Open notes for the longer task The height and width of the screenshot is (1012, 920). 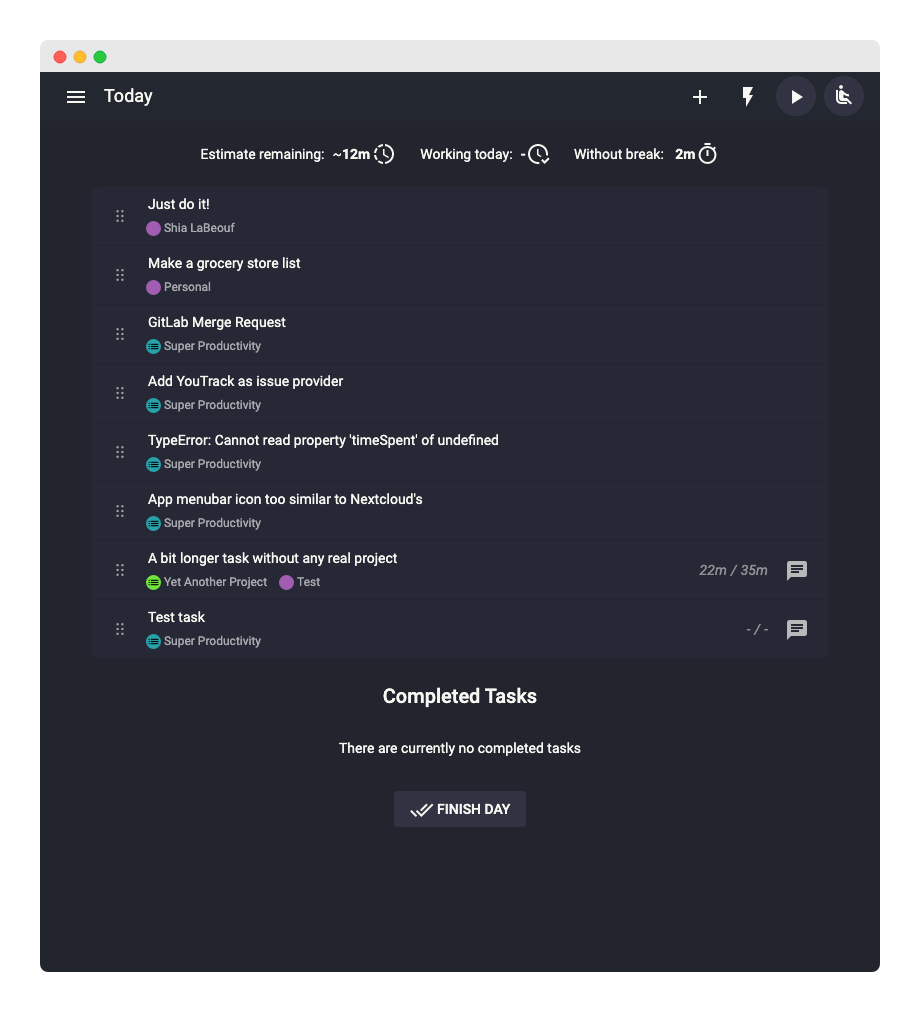(797, 570)
